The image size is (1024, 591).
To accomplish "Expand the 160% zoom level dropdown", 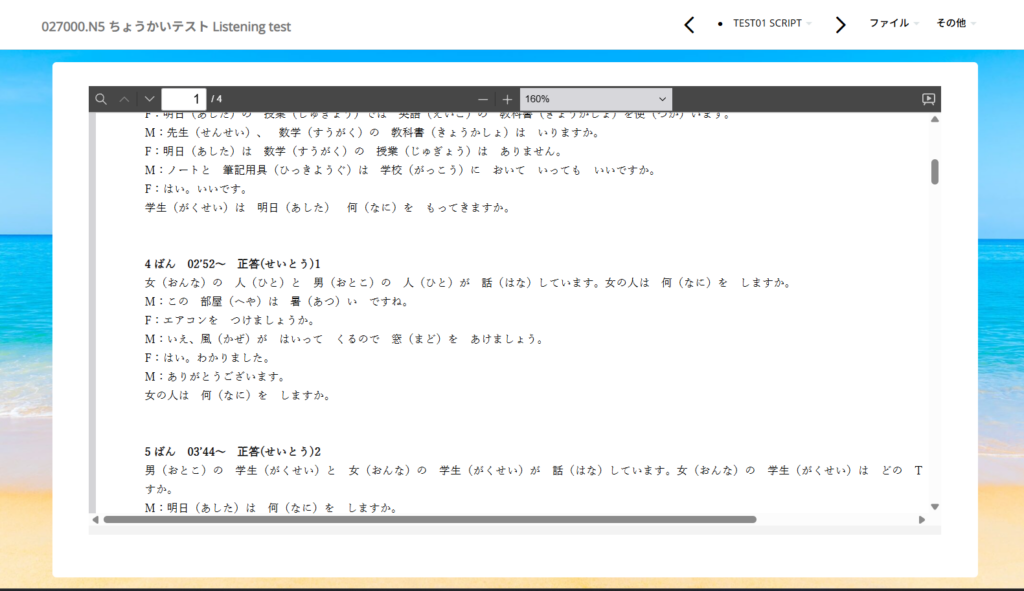I will coord(596,99).
